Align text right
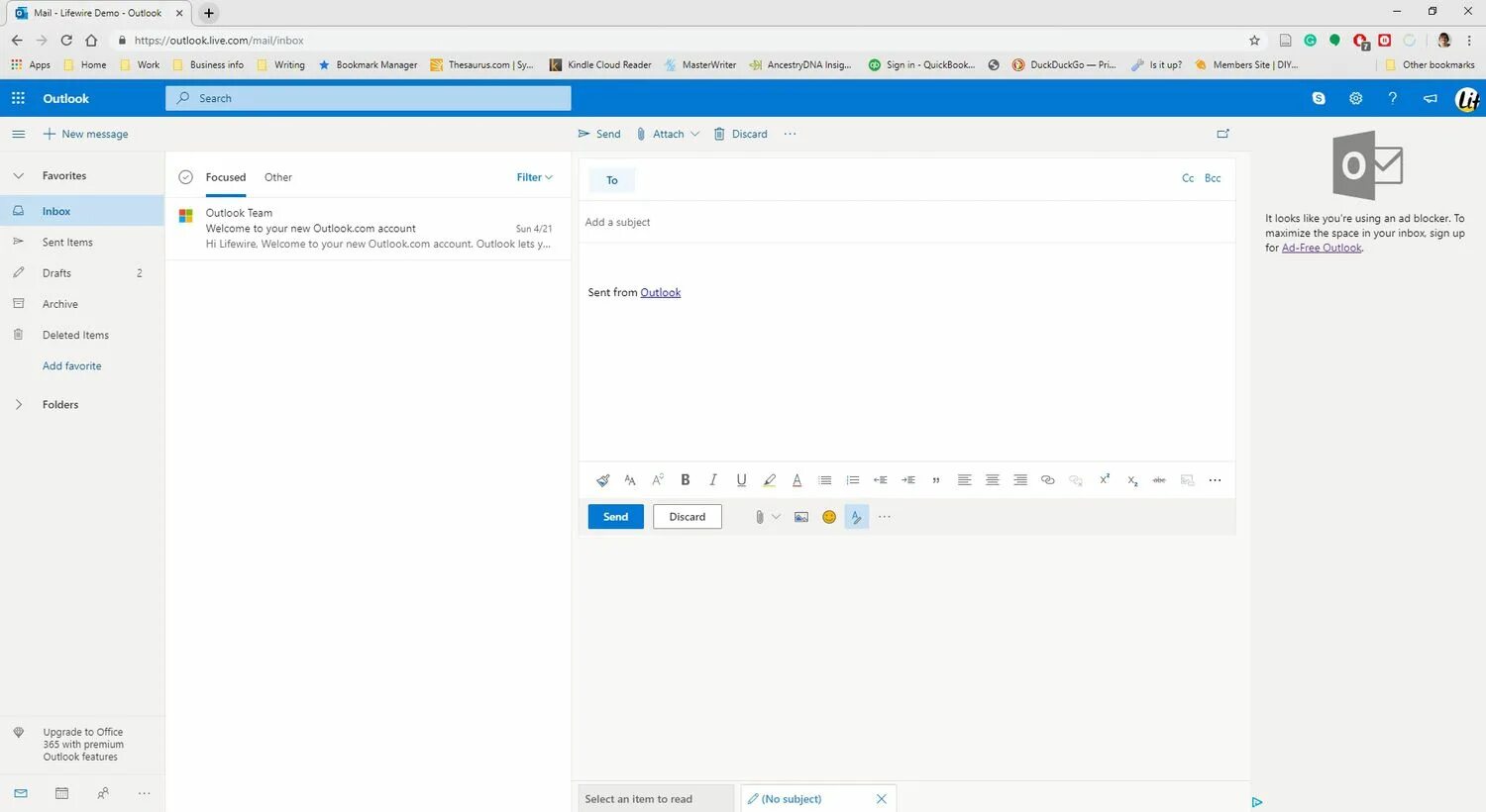Viewport: 1486px width, 812px height. 1019,480
